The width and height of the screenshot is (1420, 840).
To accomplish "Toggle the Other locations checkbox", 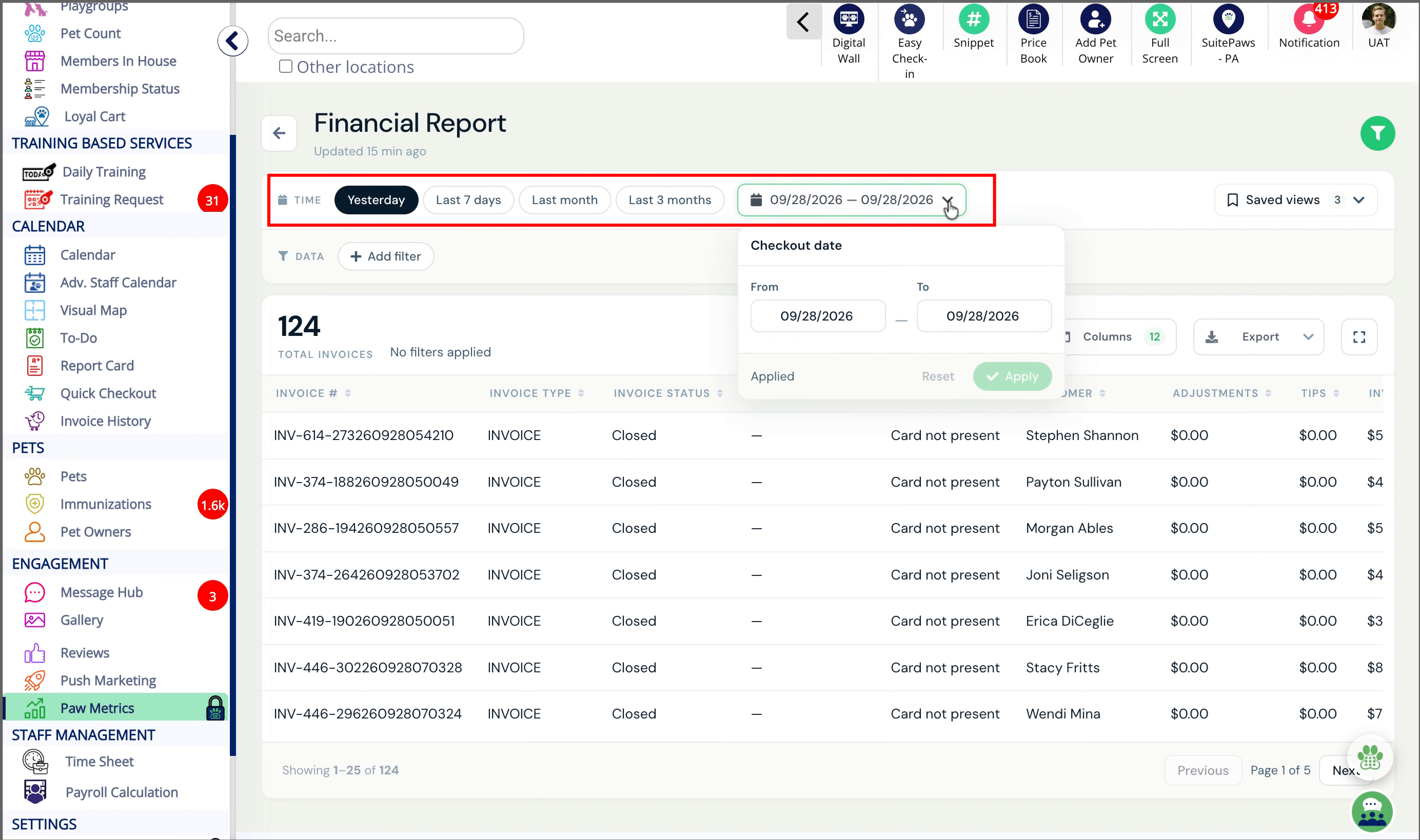I will (286, 66).
